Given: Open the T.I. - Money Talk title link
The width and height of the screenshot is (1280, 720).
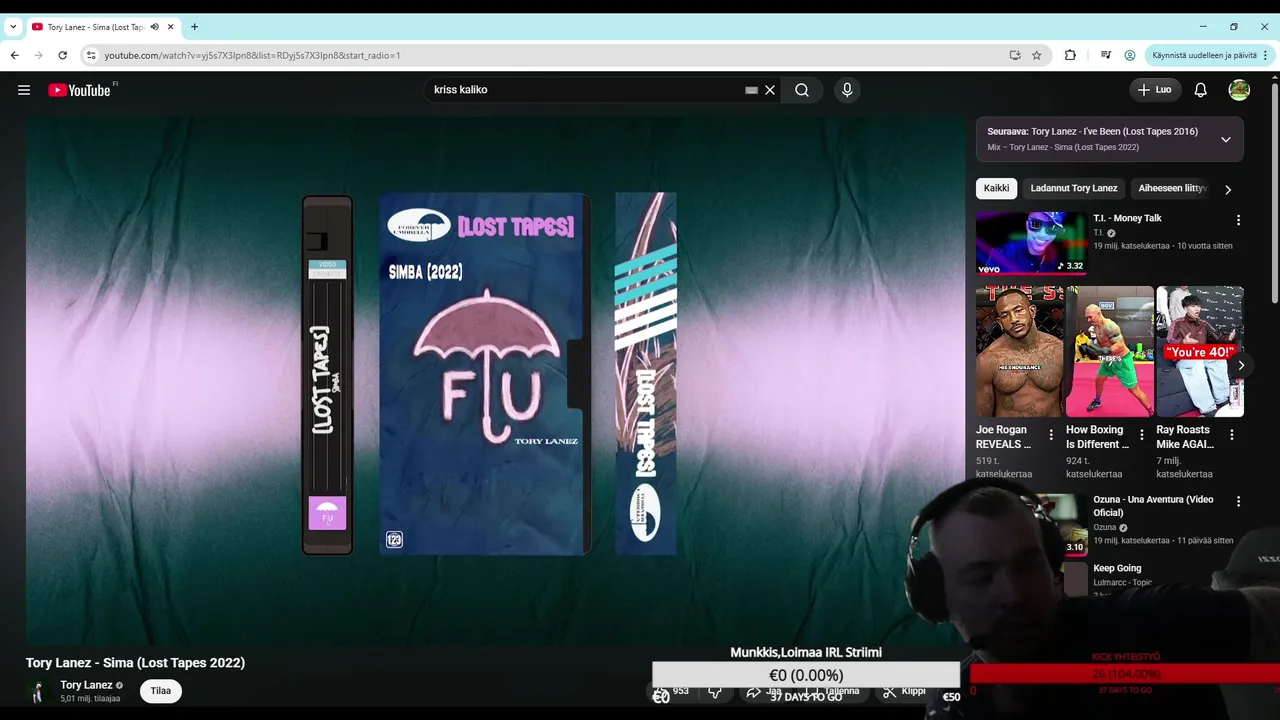Looking at the screenshot, I should point(1127,218).
